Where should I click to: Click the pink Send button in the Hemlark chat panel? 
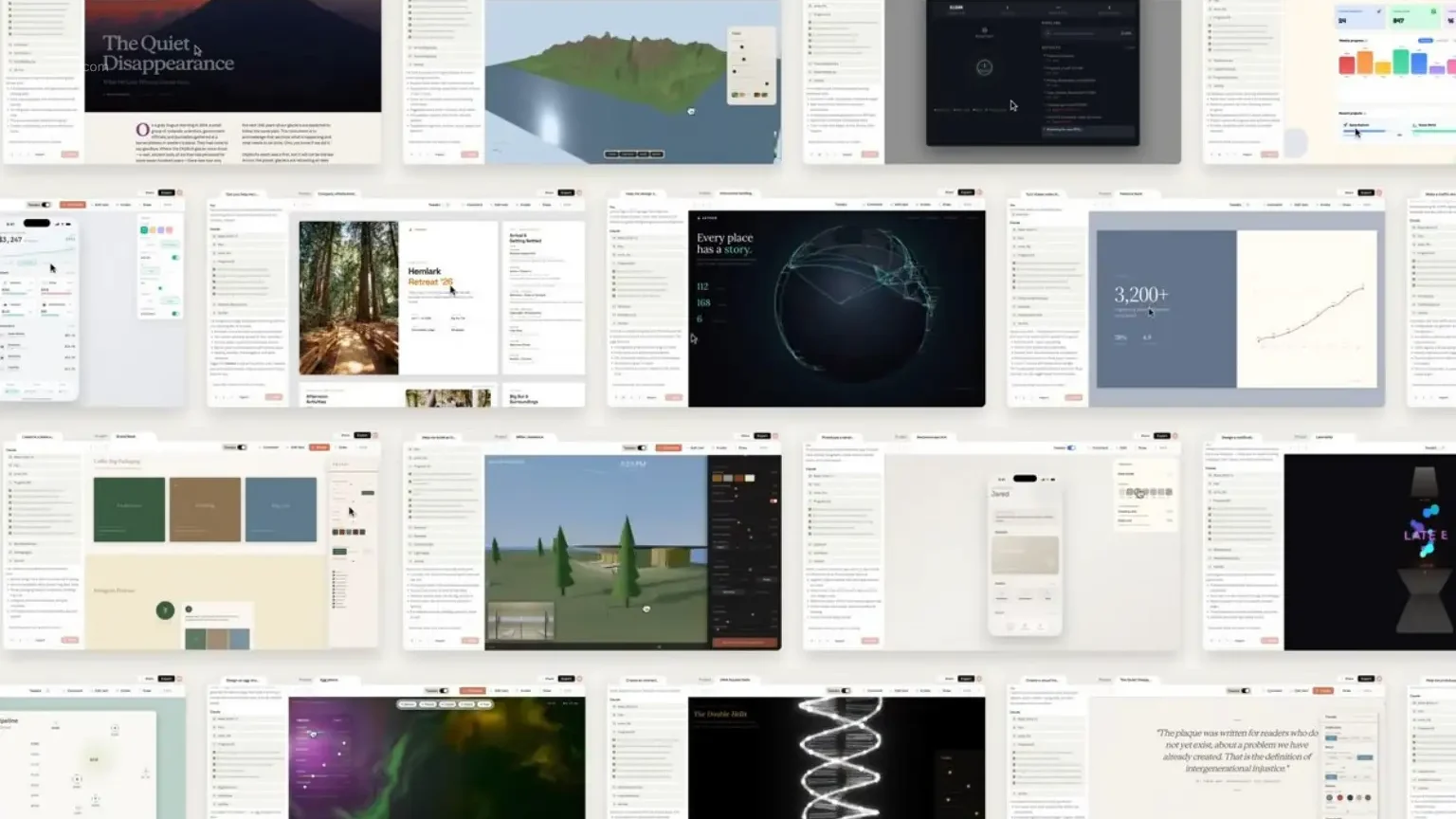(x=274, y=397)
